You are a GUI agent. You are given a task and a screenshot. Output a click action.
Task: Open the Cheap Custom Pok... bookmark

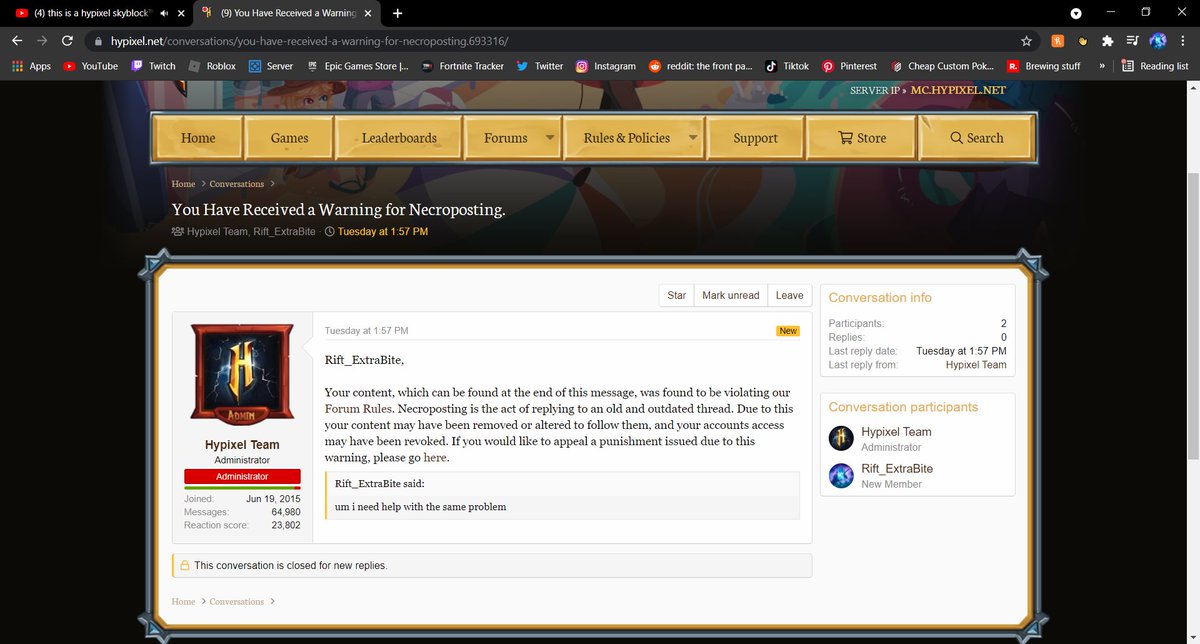[943, 66]
